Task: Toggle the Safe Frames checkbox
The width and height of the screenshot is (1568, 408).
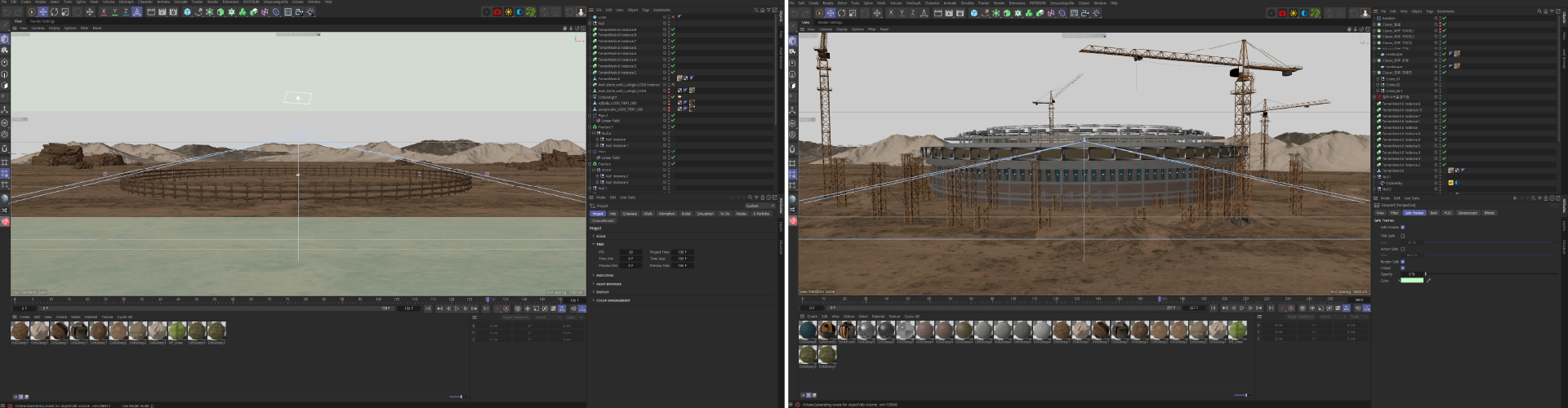Action: (x=1402, y=227)
